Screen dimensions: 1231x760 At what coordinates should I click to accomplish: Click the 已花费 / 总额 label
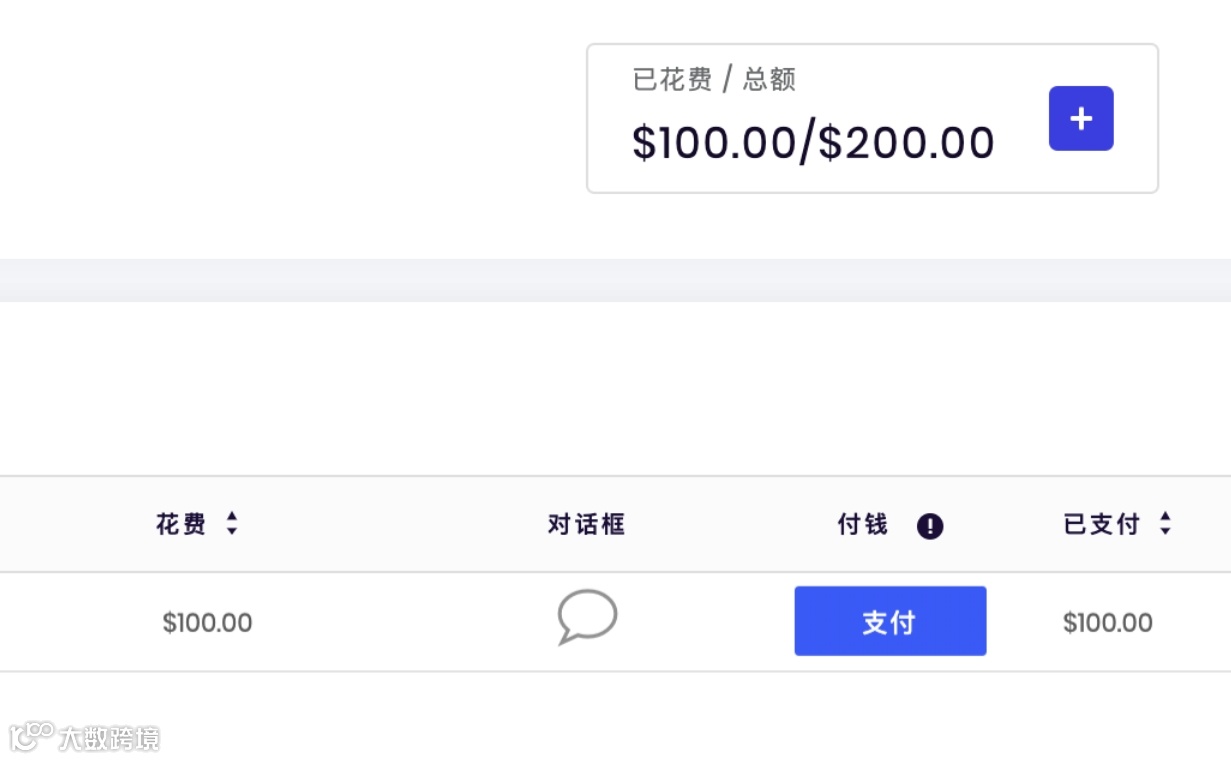[714, 80]
